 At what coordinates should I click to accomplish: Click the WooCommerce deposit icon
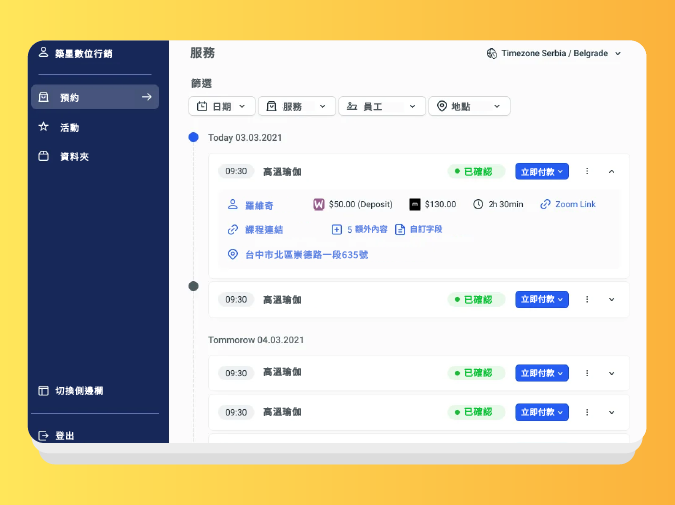click(319, 204)
